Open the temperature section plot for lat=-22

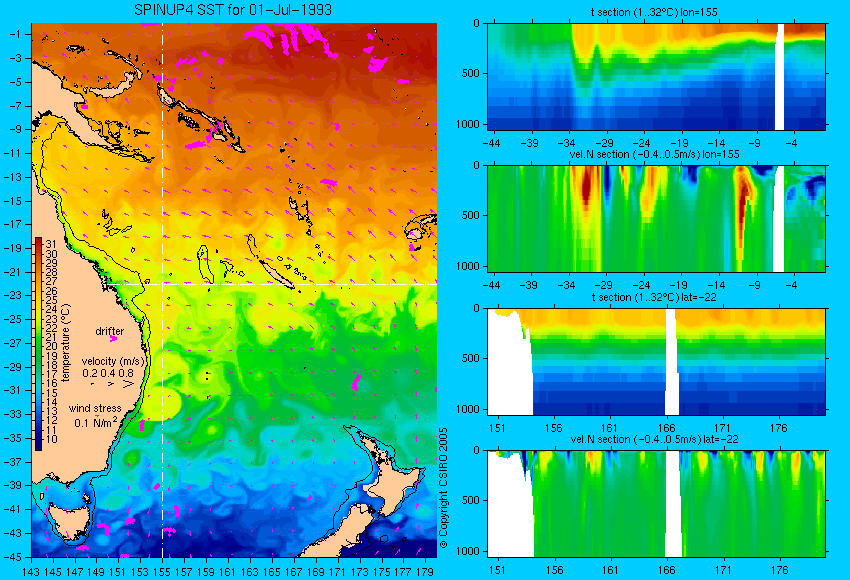(x=656, y=362)
